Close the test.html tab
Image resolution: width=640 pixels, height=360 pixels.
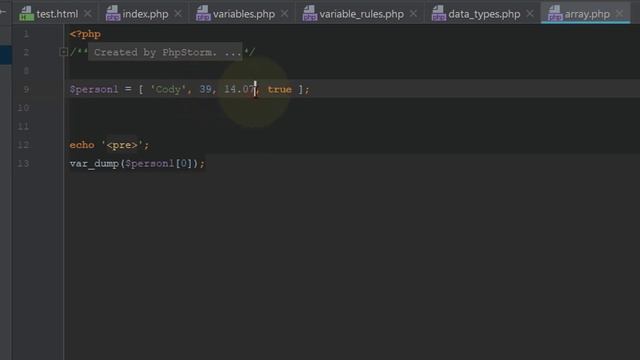pos(88,14)
